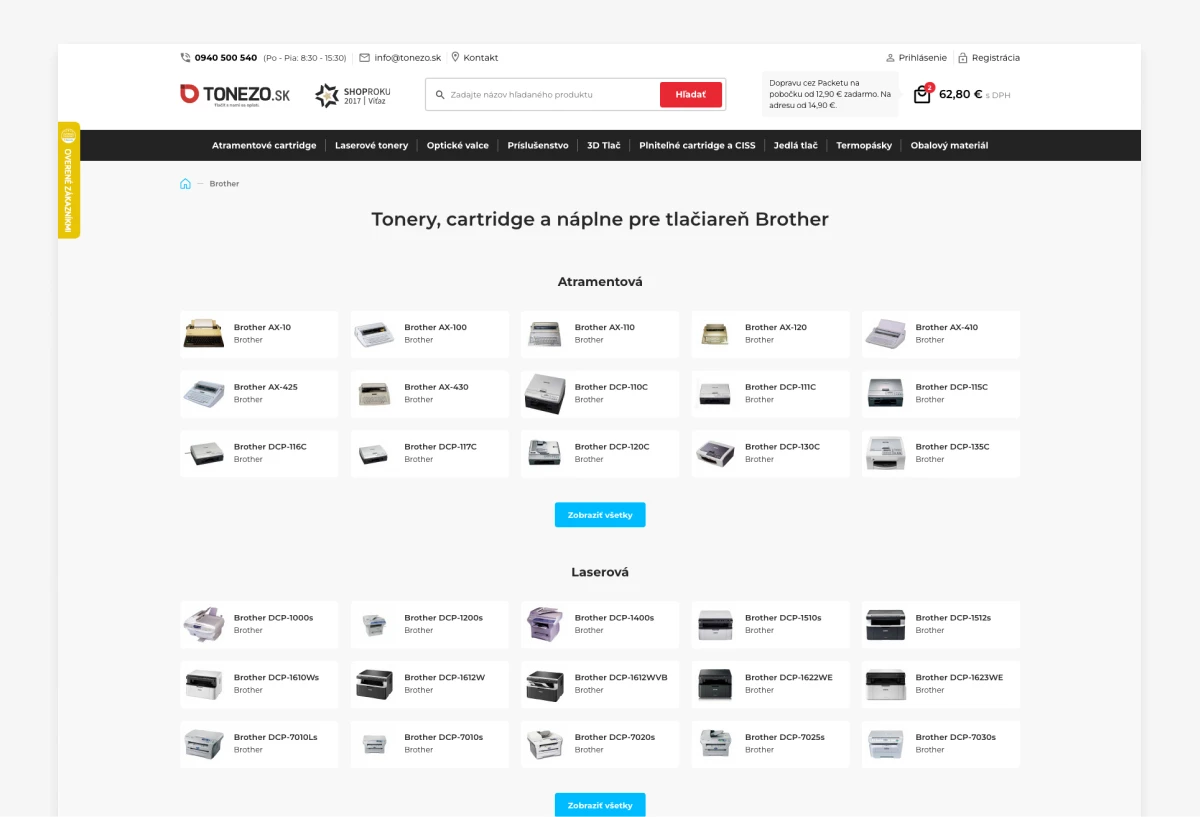The height and width of the screenshot is (817, 1200).
Task: Click the red Hľadať search button
Action: click(691, 95)
